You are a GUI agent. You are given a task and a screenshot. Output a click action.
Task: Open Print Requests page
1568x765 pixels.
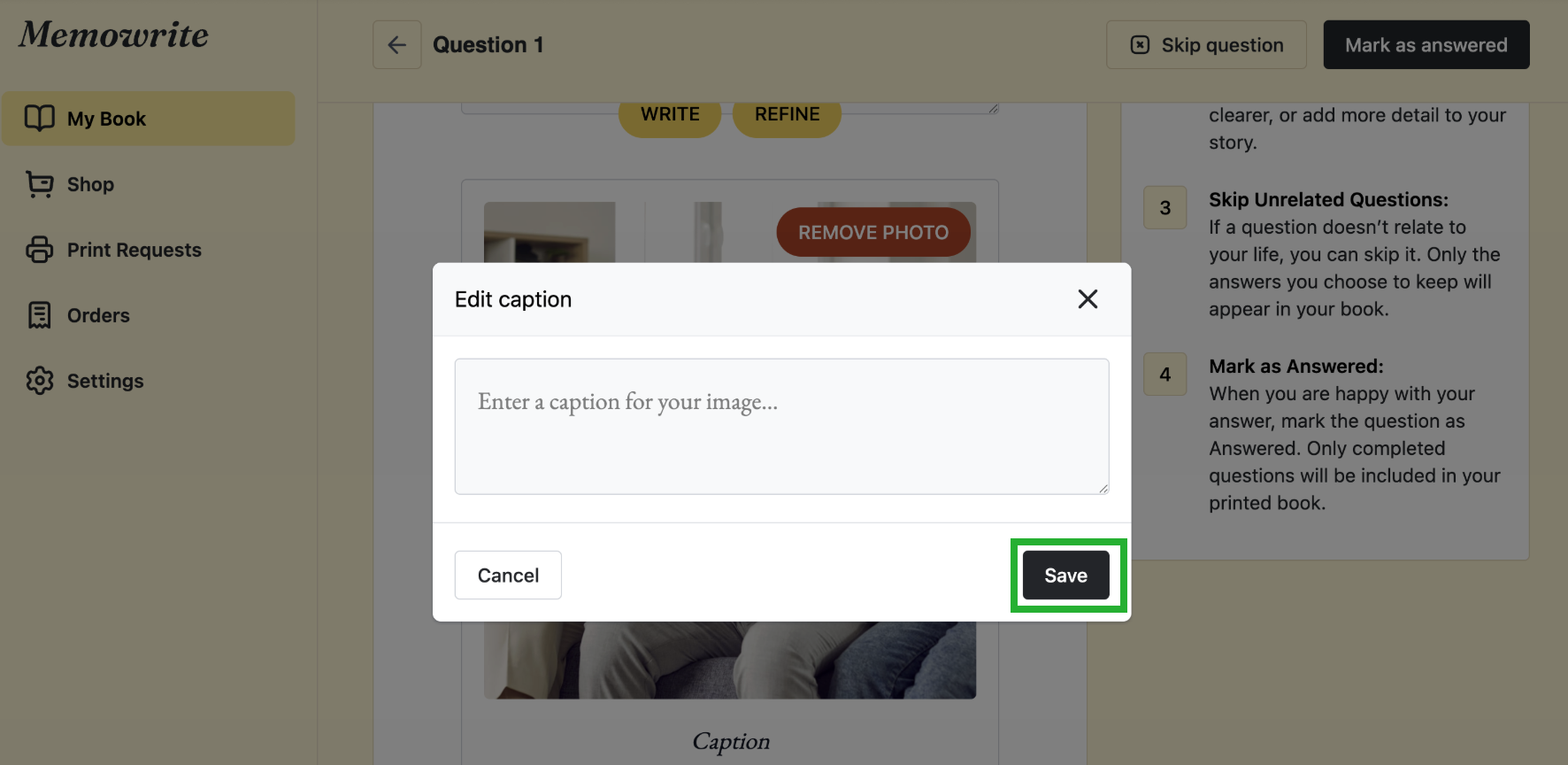[134, 250]
